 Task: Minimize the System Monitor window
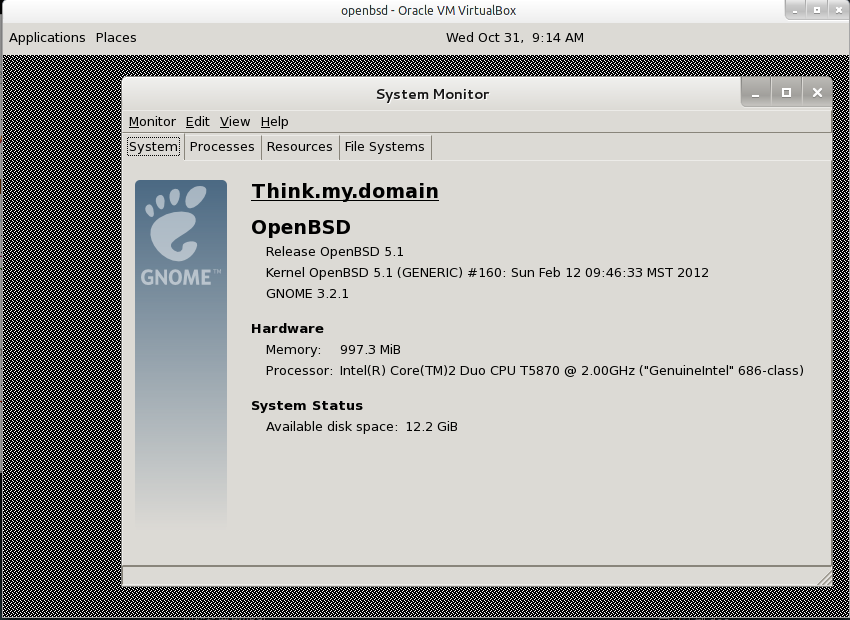[756, 93]
